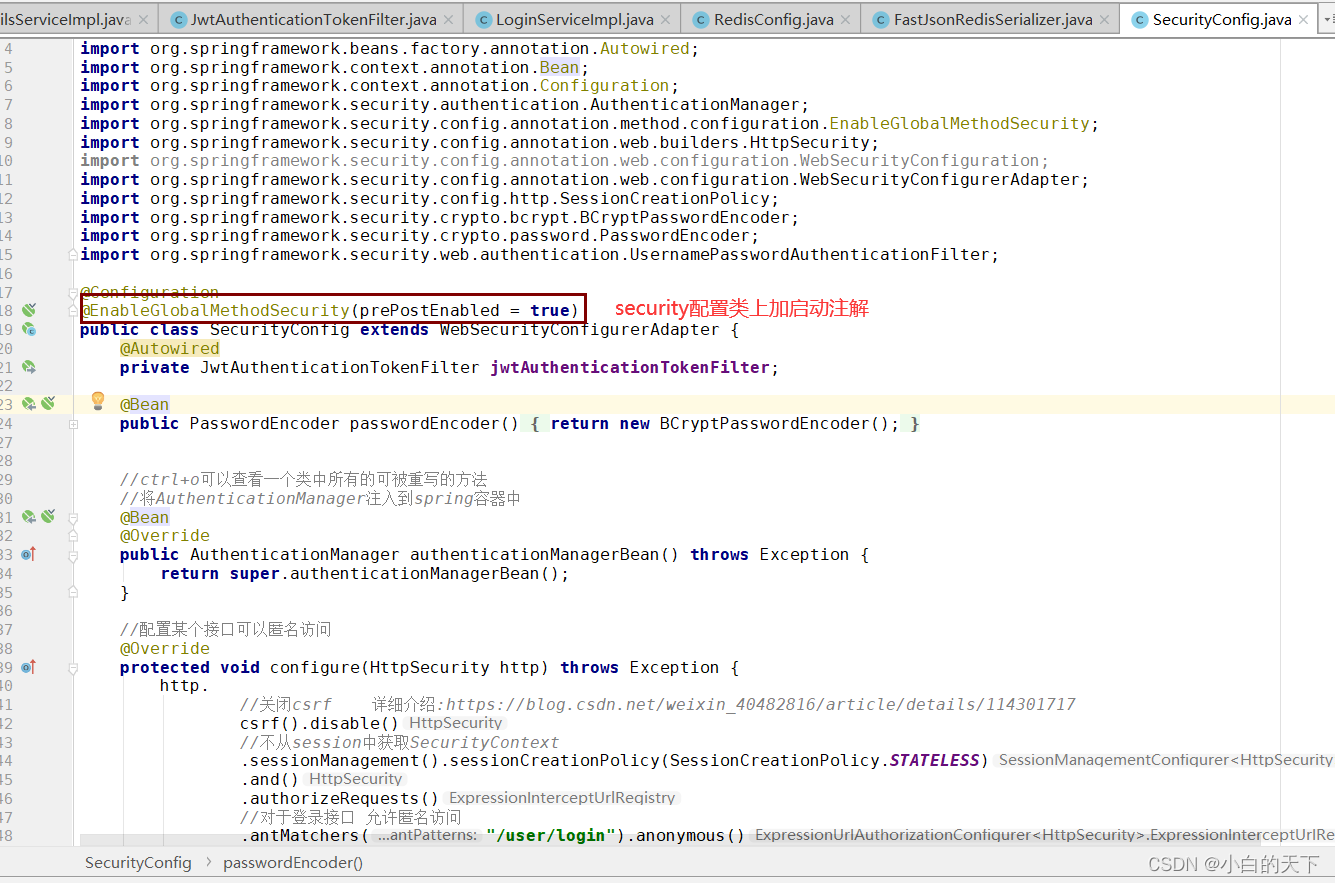Switch to JwtAuthenticationTokenFilter.java tab
Image resolution: width=1335 pixels, height=883 pixels.
tap(313, 20)
